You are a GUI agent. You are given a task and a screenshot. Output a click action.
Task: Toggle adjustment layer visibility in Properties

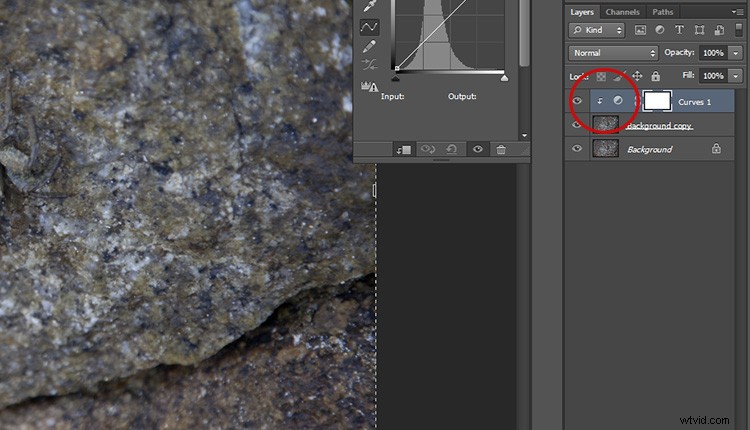pos(477,149)
